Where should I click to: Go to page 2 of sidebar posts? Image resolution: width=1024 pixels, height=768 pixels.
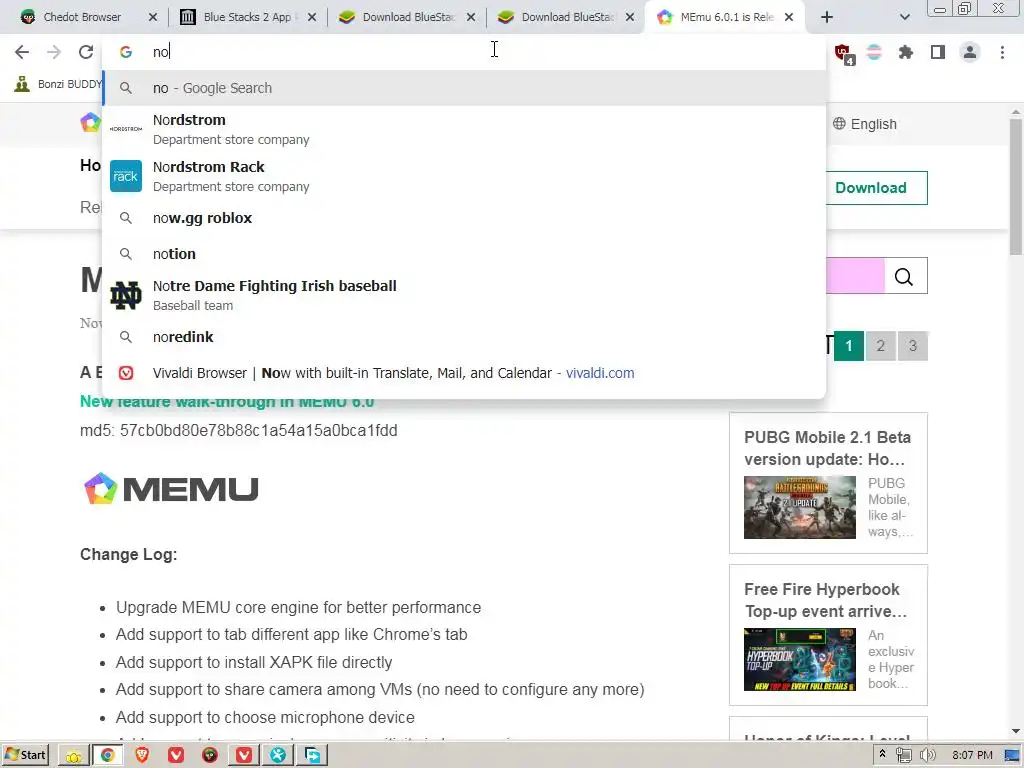tap(880, 345)
